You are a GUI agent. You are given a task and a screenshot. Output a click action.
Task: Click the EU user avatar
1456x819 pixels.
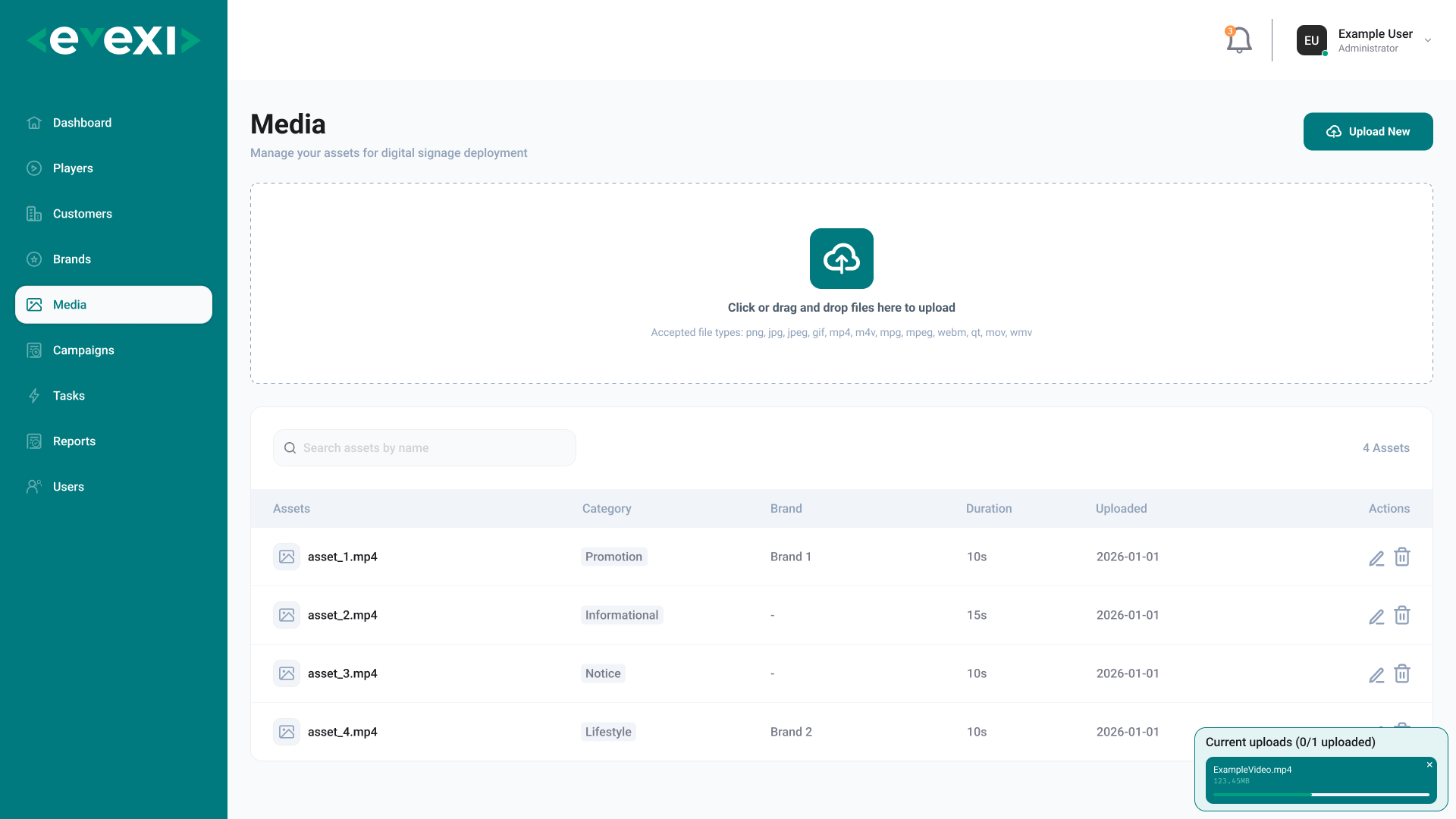[1312, 40]
